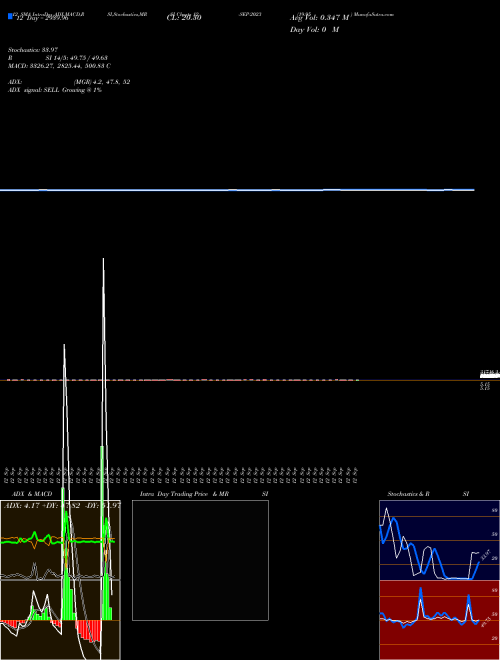Click the 'CL: 20.30' closing price label
The width and height of the screenshot is (500, 660).
click(184, 18)
